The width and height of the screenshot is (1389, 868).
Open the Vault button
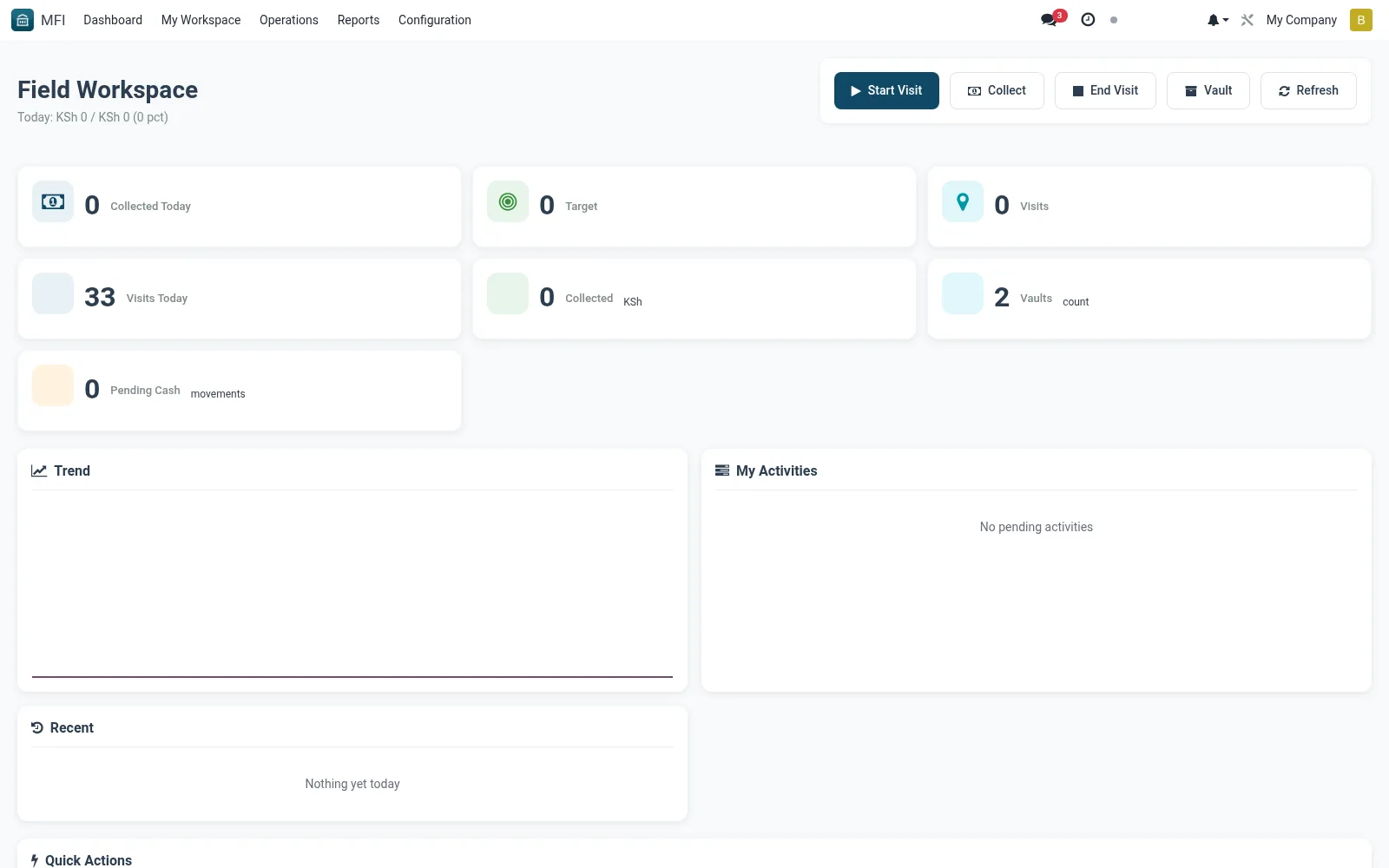tap(1208, 90)
